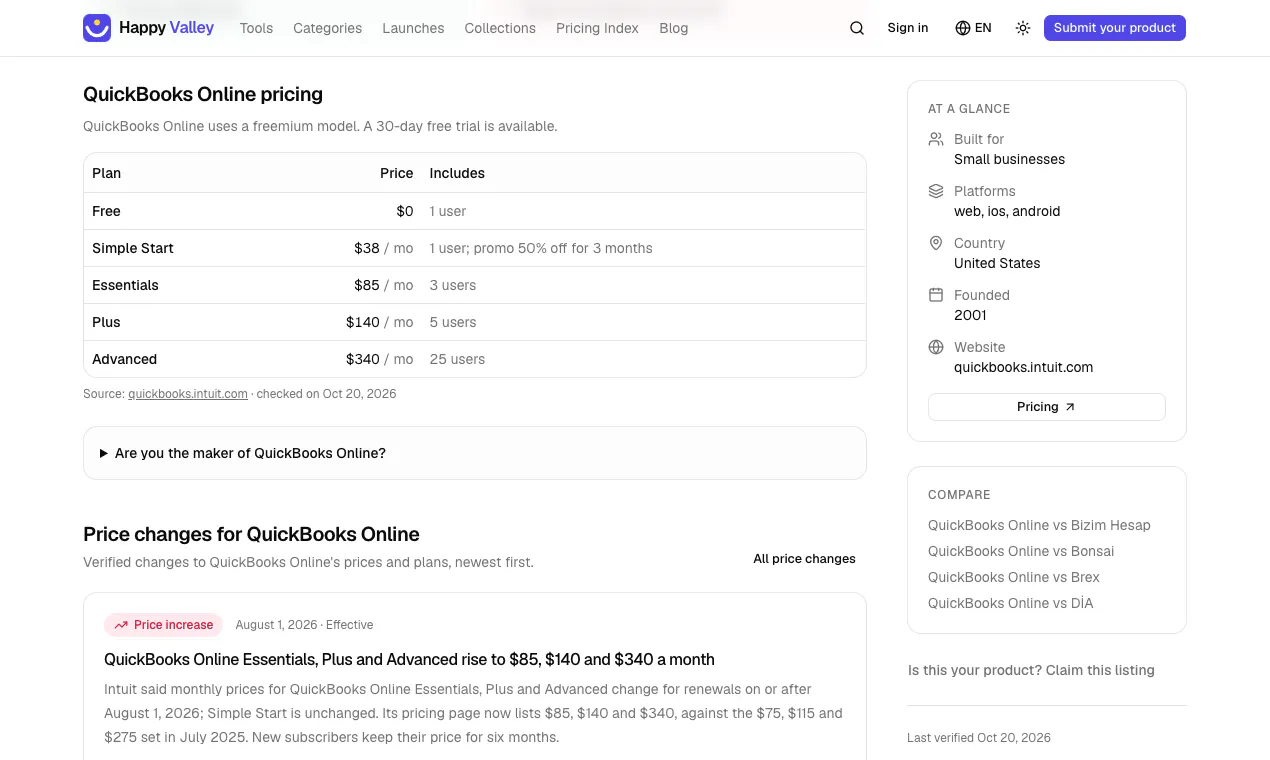
Task: Open the EN language selector
Action: point(973,28)
